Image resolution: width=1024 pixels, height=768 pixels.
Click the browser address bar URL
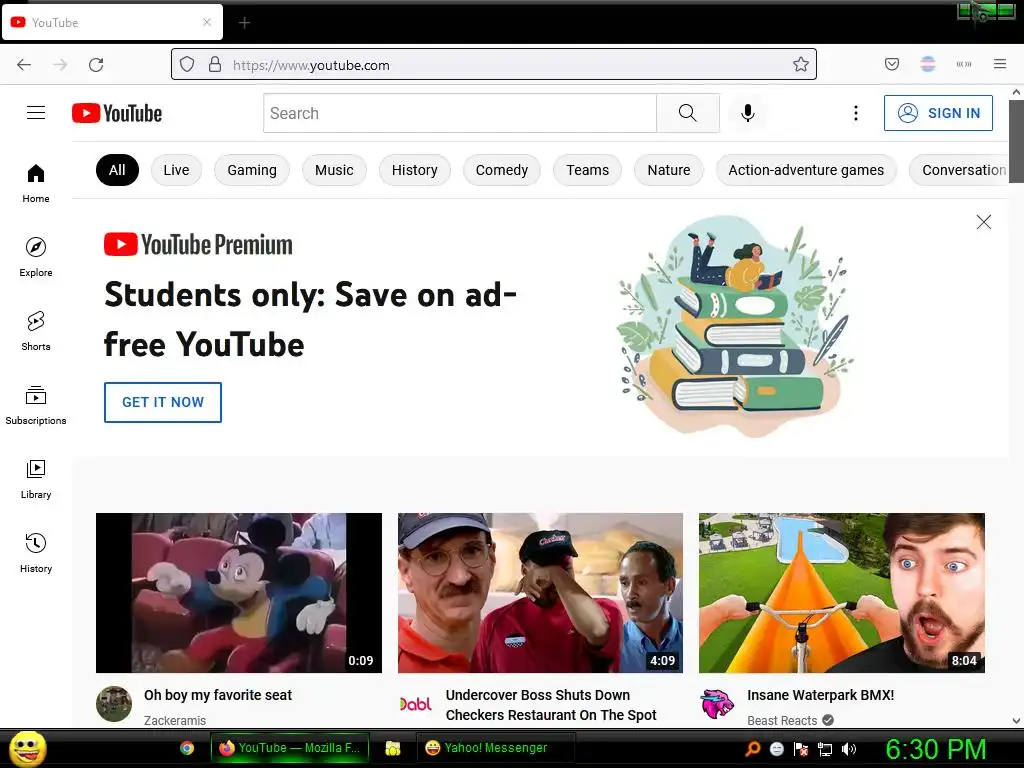(x=494, y=65)
